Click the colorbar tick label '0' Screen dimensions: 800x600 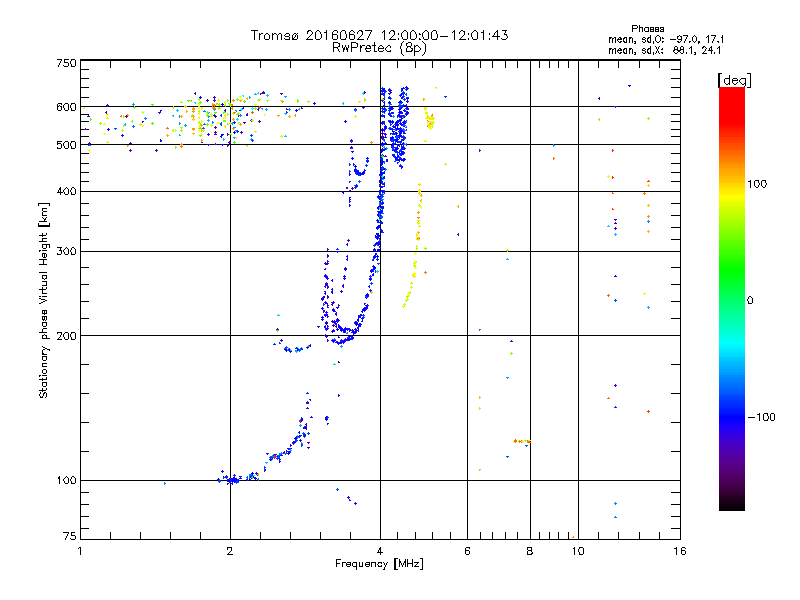point(750,301)
